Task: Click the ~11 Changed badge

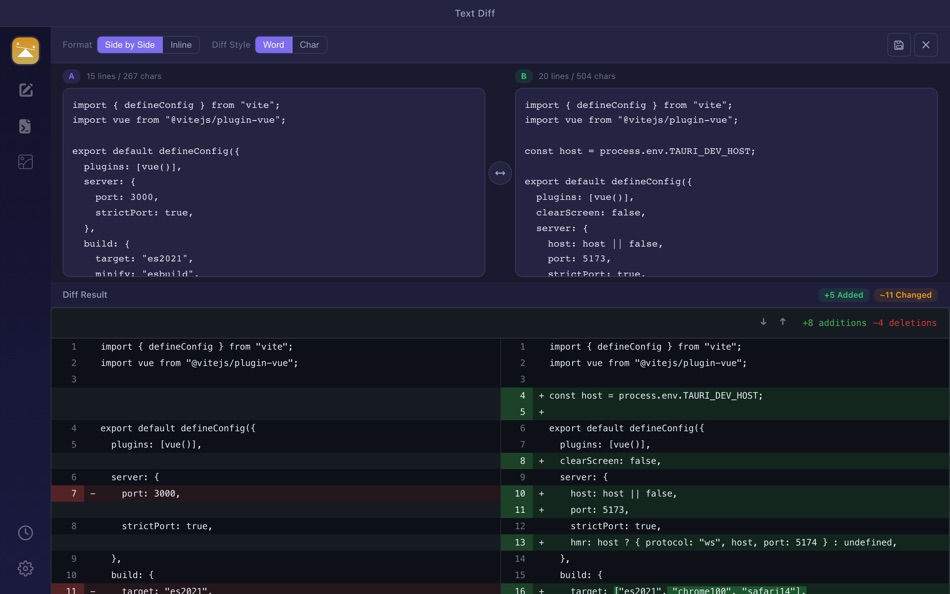Action: 905,295
